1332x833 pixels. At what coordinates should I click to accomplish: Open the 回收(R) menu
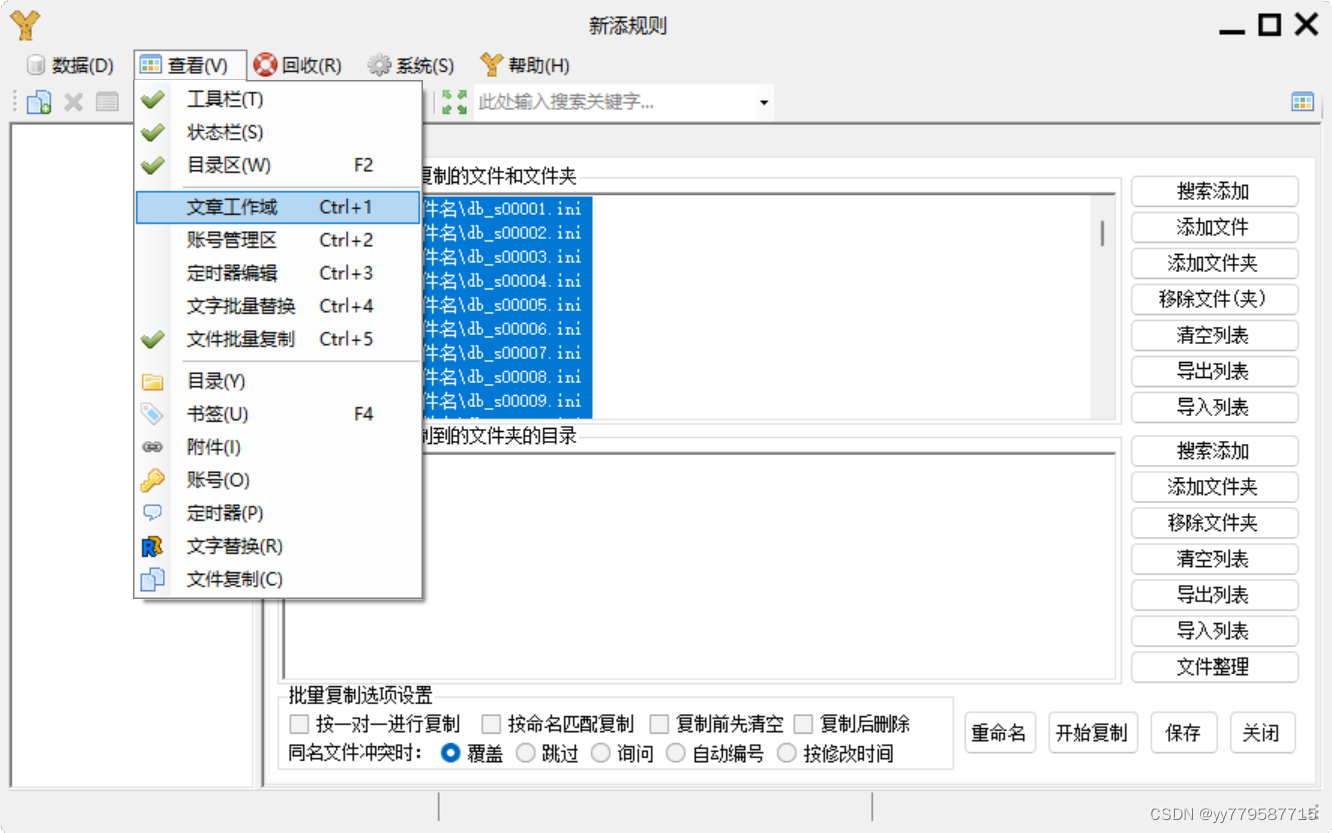coord(297,66)
